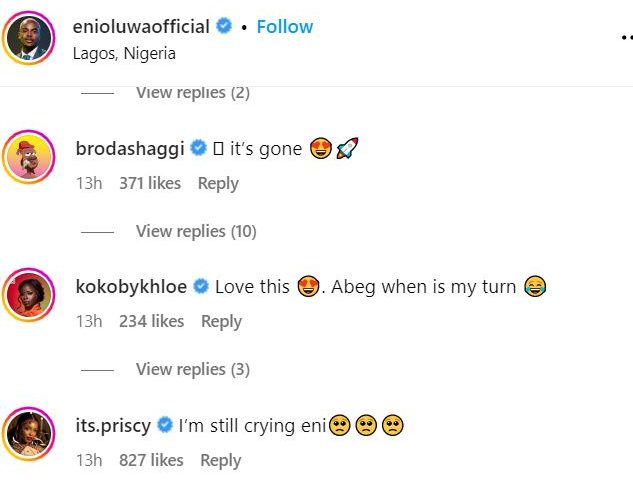Expand View replies (2)
The image size is (633, 485).
click(193, 93)
